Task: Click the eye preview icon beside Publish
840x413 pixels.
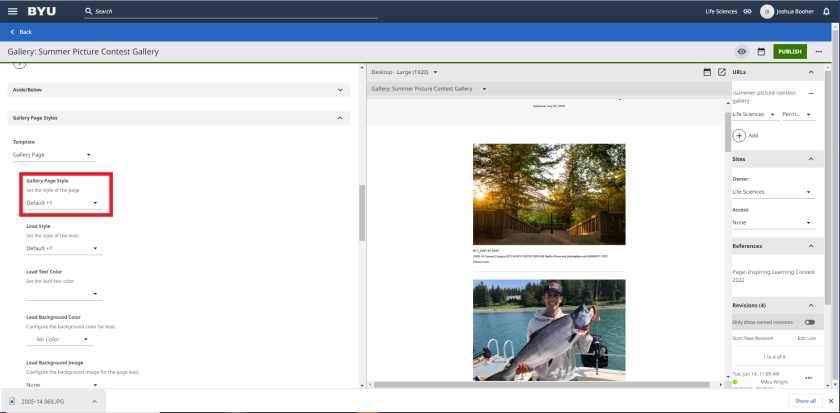Action: (x=742, y=51)
